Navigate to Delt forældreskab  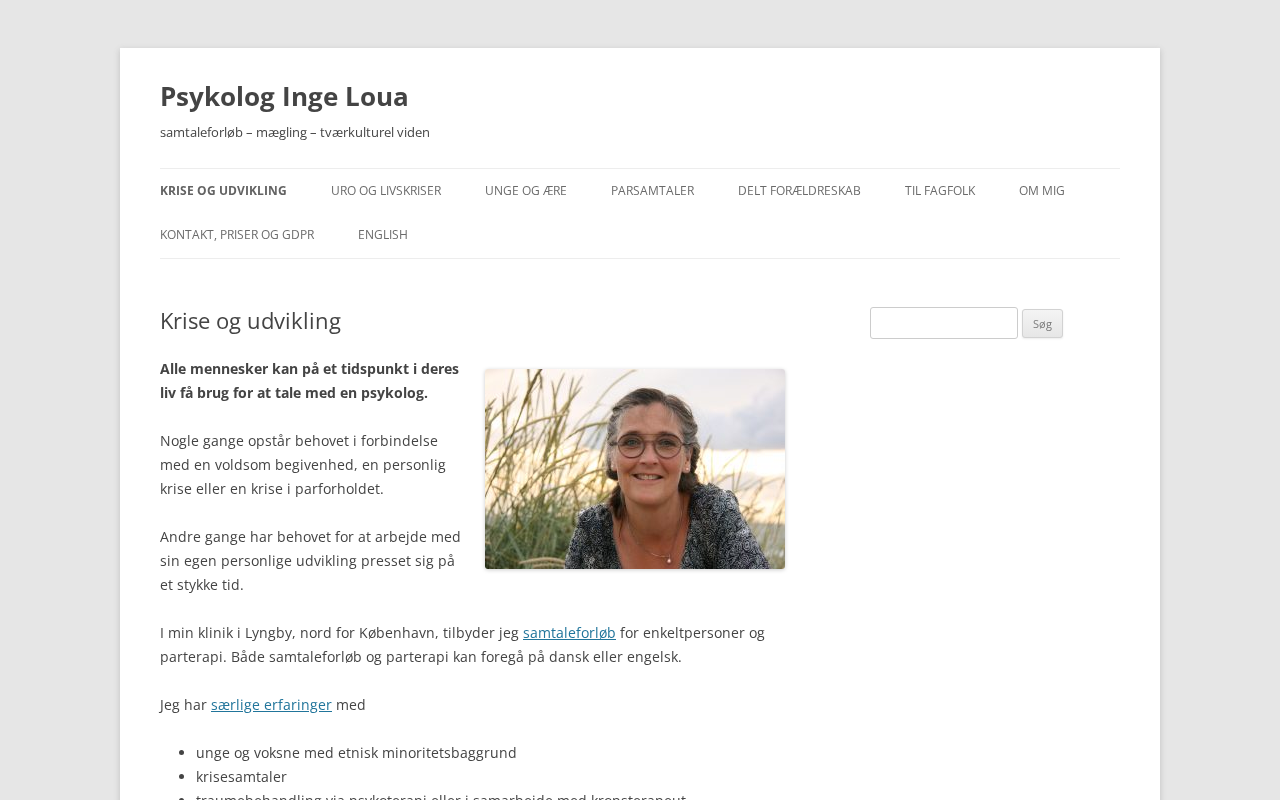[x=799, y=191]
